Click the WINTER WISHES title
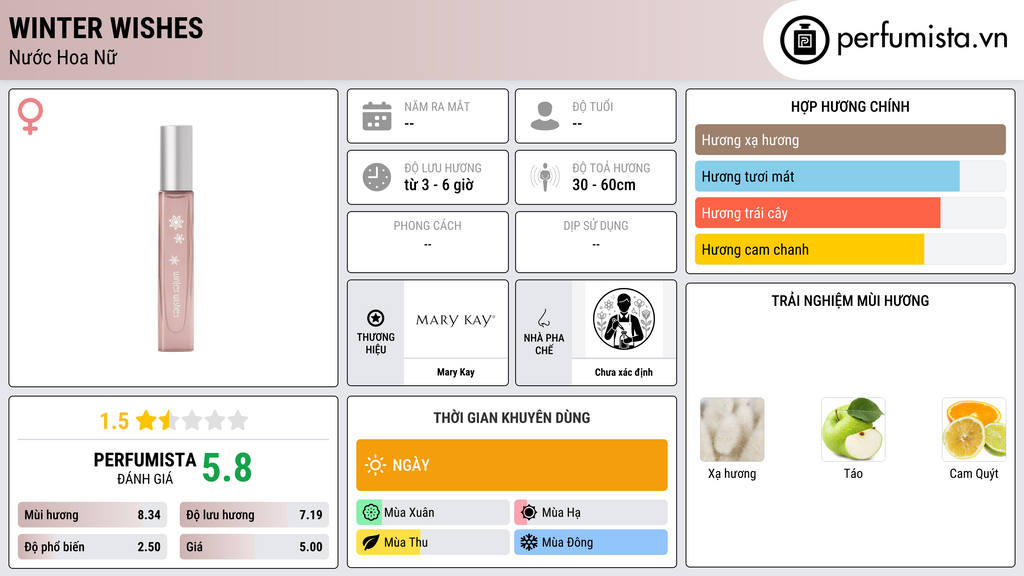The width and height of the screenshot is (1024, 576). (x=106, y=28)
